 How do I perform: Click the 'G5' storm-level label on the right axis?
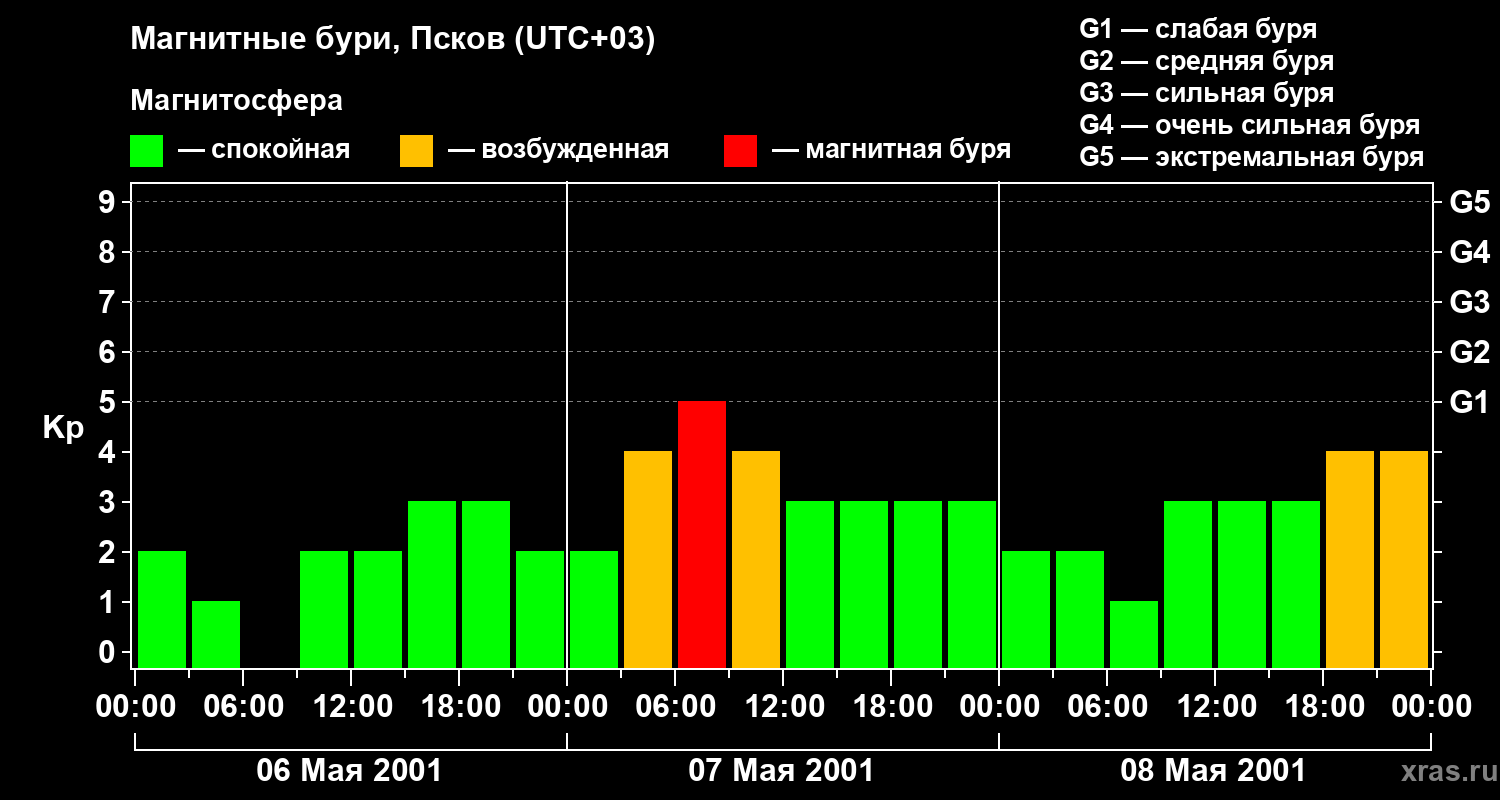tap(1470, 202)
